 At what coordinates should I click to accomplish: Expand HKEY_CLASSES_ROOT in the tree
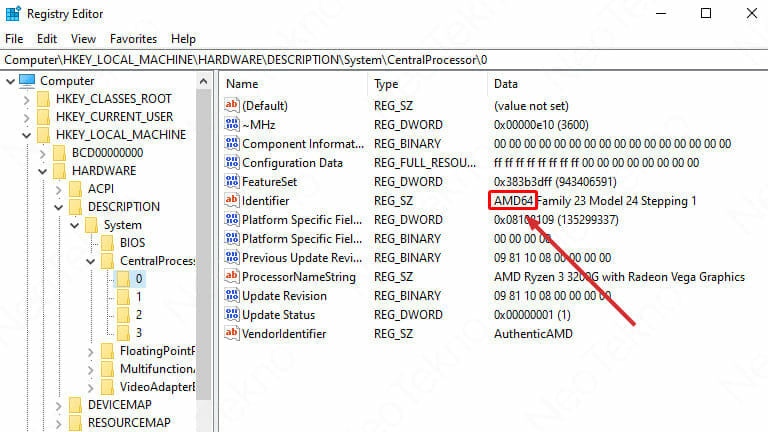tap(26, 99)
